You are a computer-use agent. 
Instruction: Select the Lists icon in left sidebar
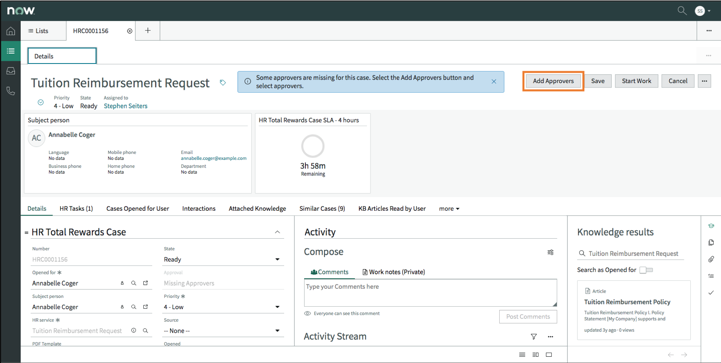10,51
